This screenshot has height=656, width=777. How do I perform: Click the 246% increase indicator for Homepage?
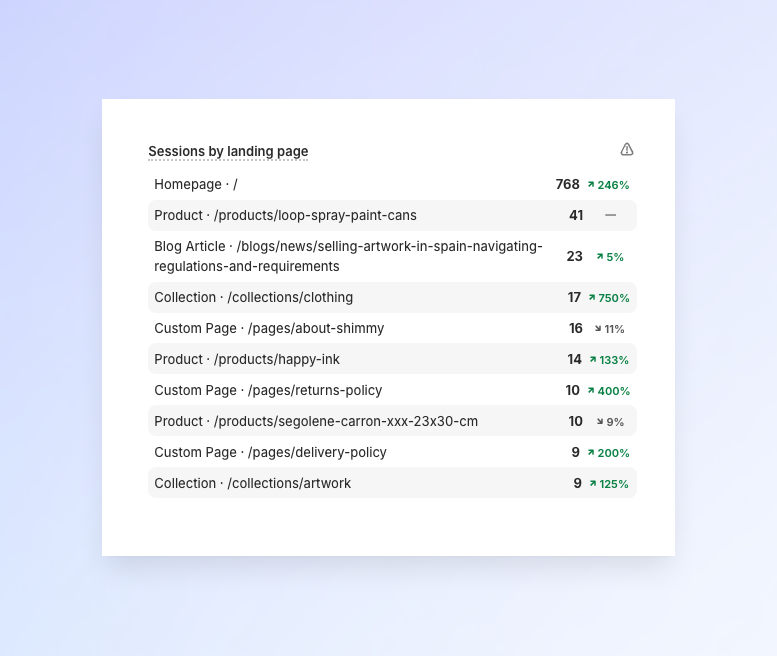pyautogui.click(x=608, y=185)
